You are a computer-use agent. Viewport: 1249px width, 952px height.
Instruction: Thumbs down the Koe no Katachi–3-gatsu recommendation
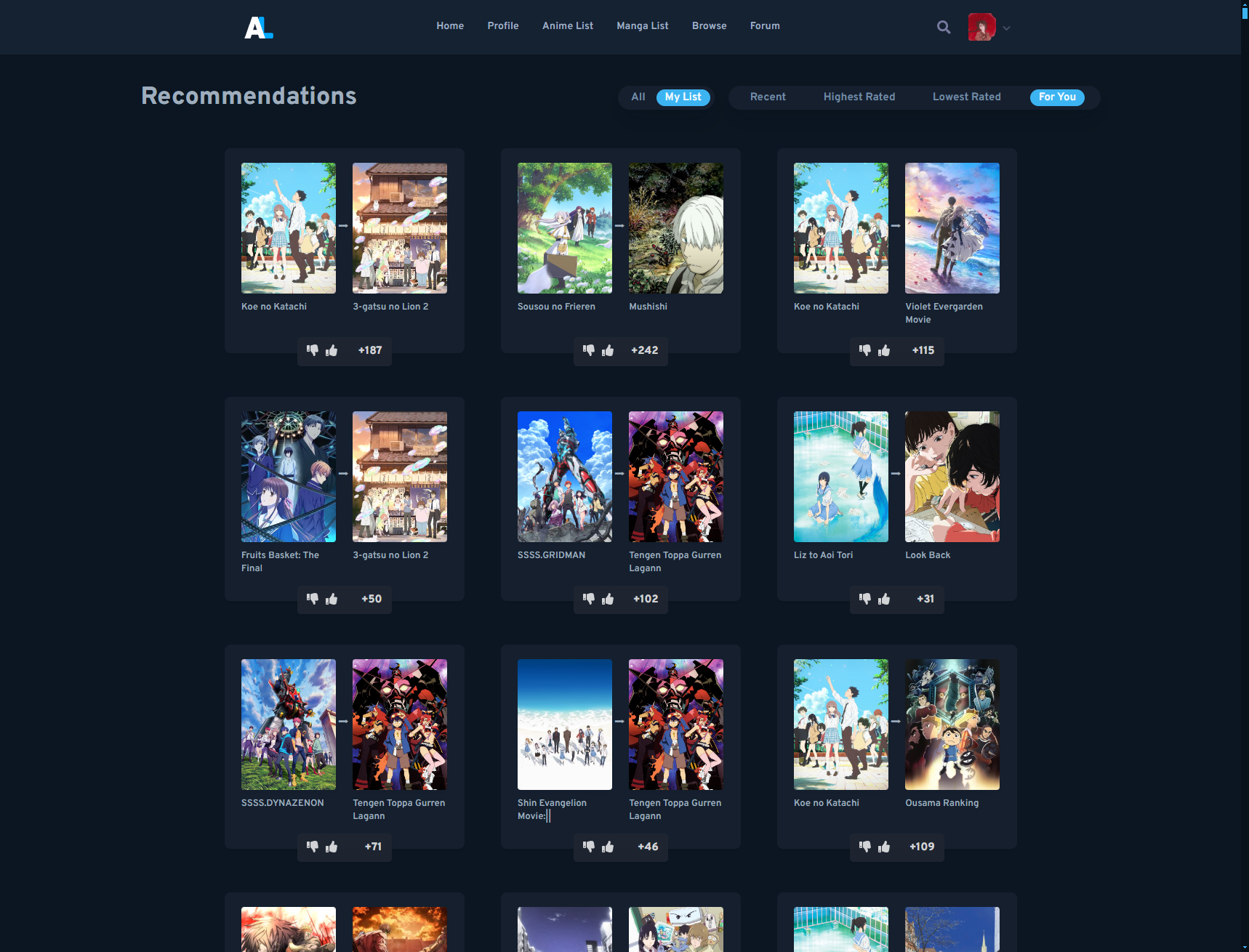pyautogui.click(x=313, y=350)
